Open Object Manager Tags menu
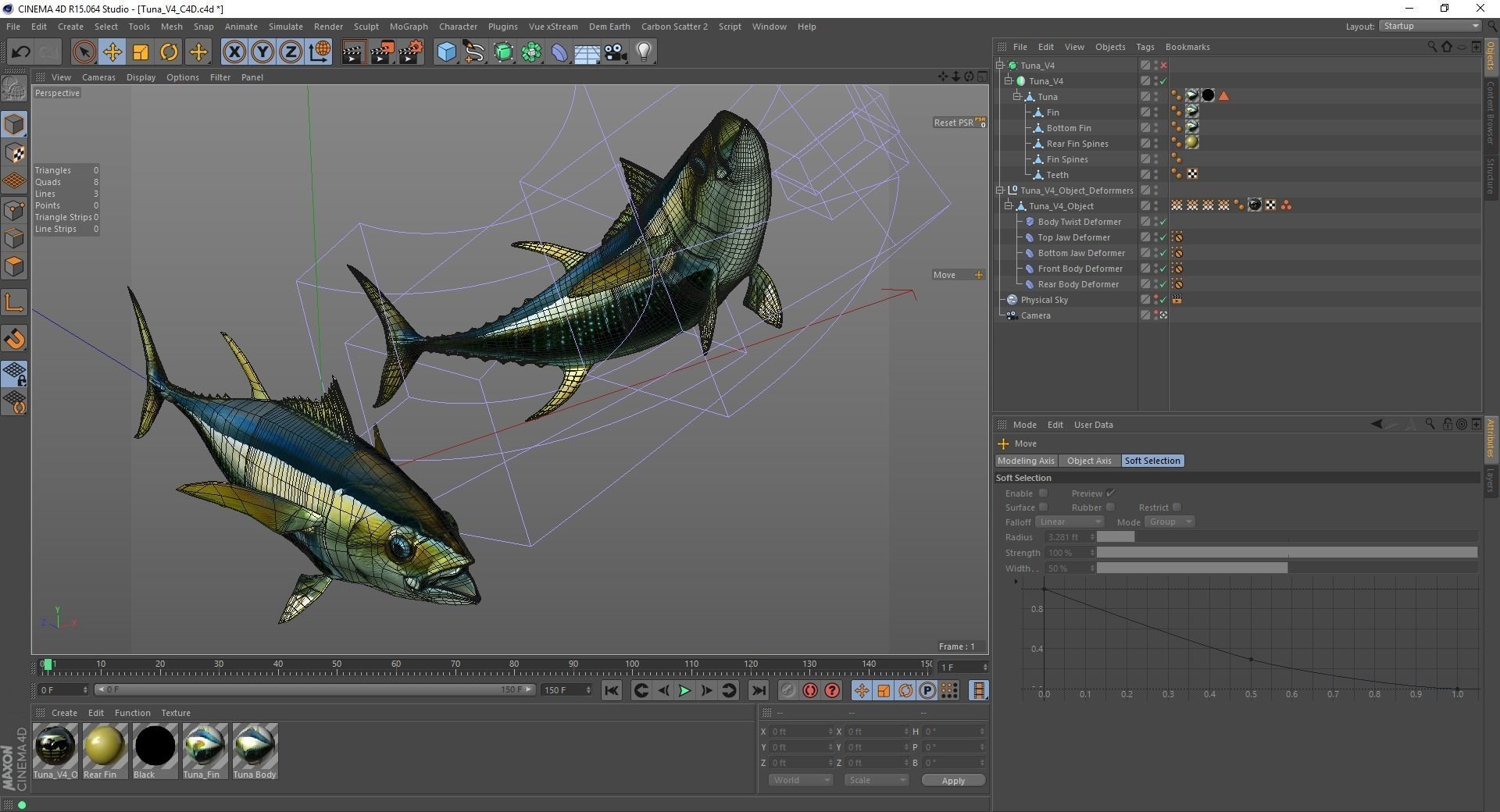 [1145, 47]
